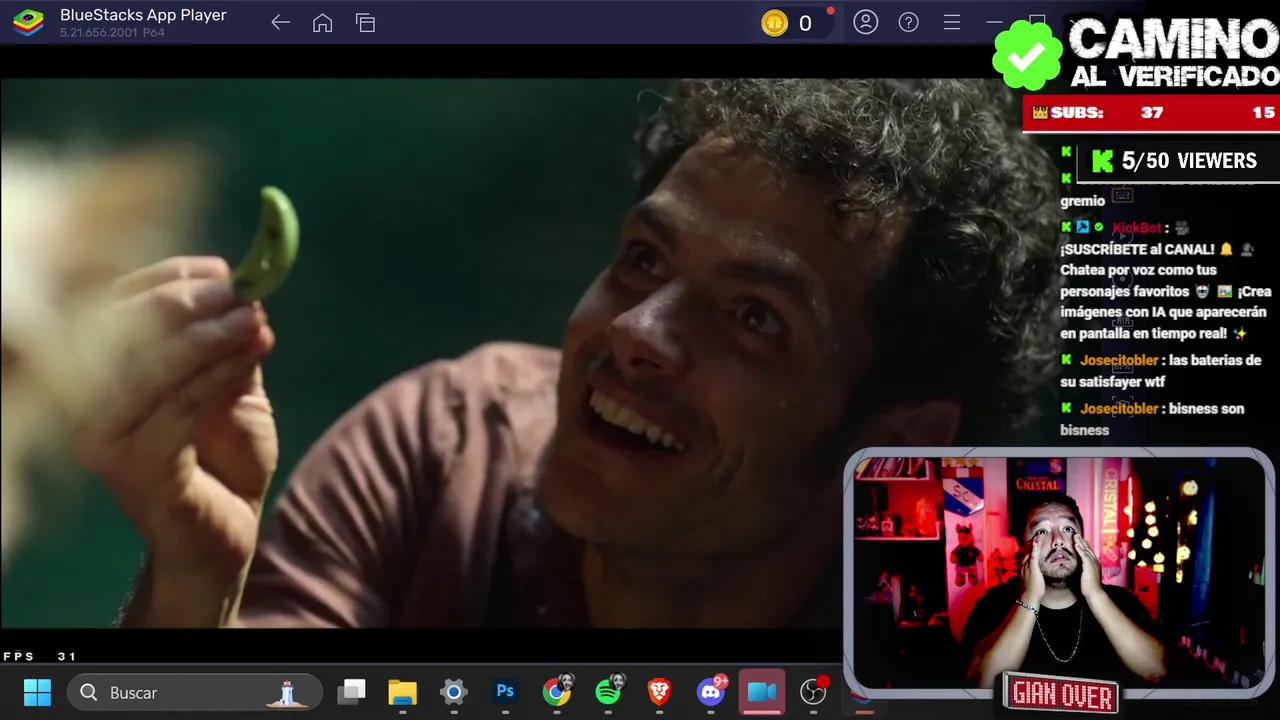Viewport: 1280px width, 720px height.
Task: Open the BlueStacks account profile icon
Action: click(x=865, y=22)
